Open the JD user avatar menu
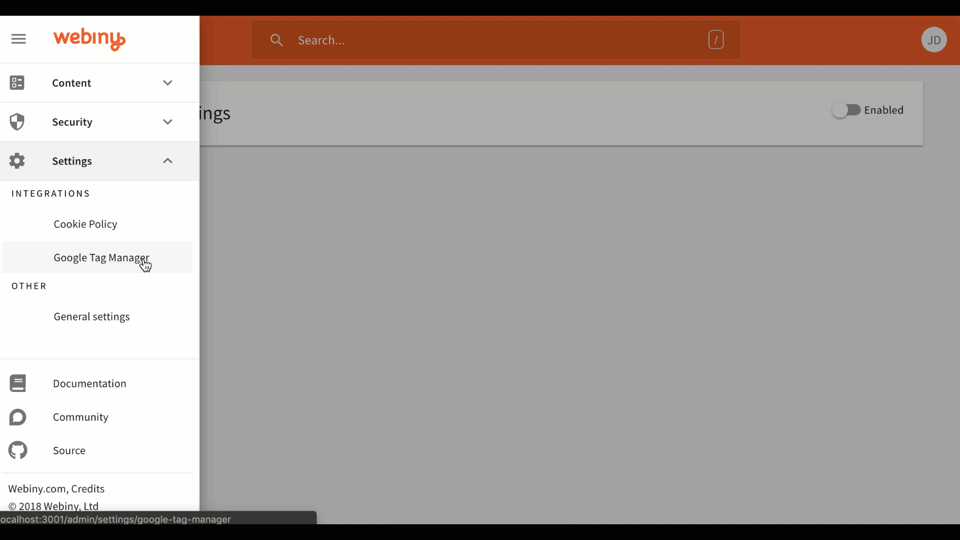This screenshot has height=540, width=960. (x=933, y=40)
